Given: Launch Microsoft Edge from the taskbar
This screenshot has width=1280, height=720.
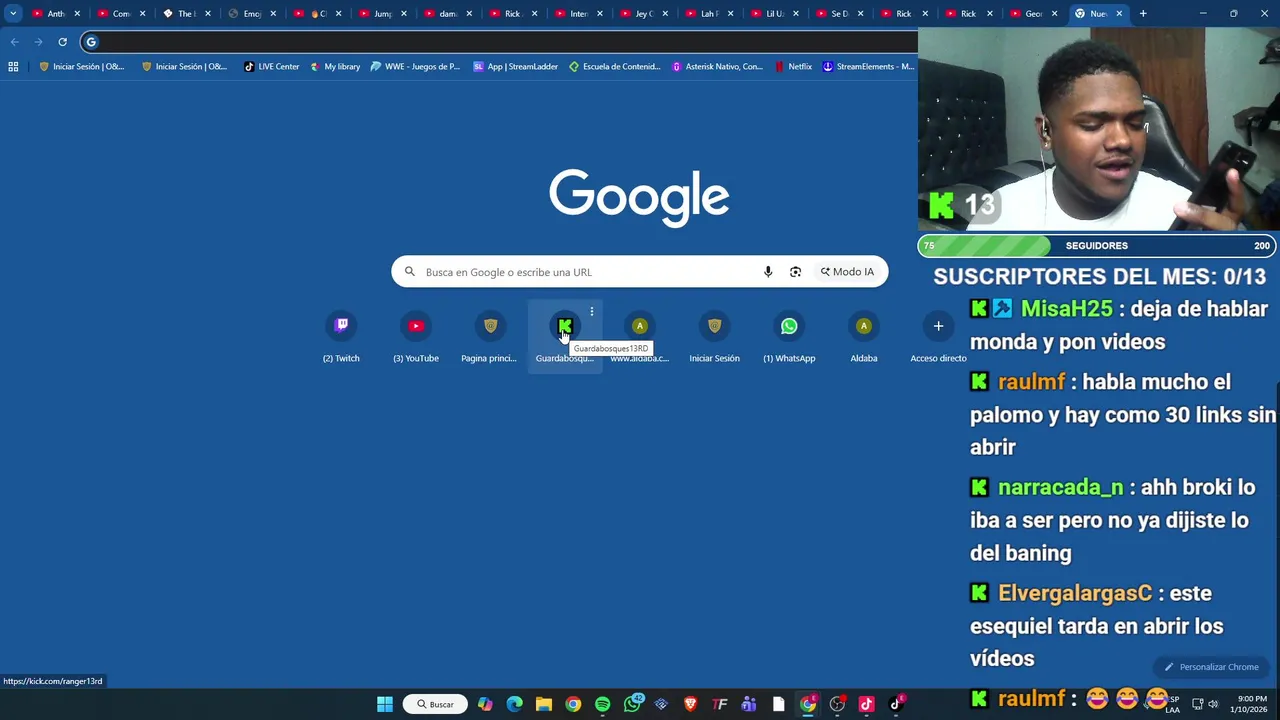Looking at the screenshot, I should point(514,704).
